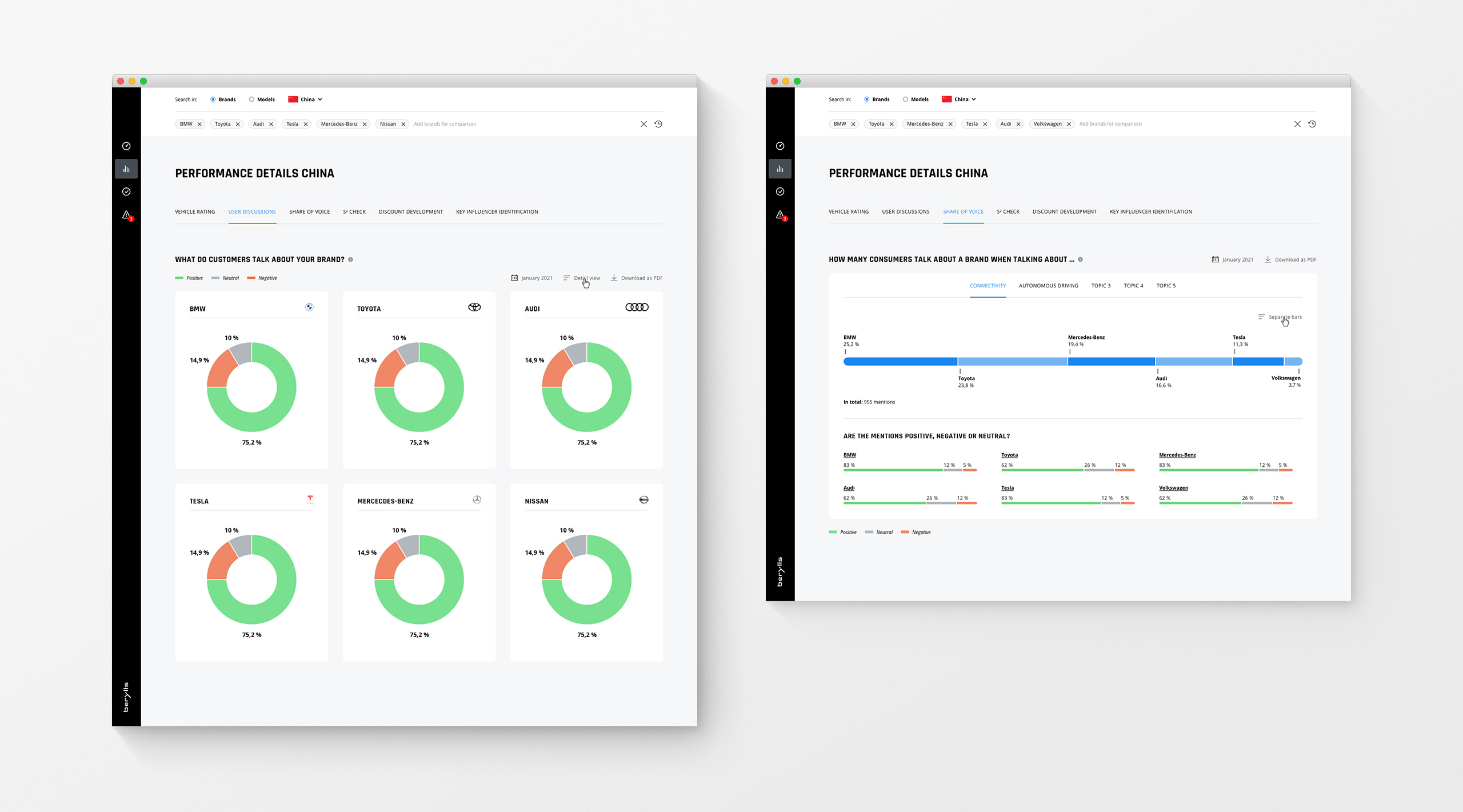The image size is (1463, 812).
Task: Open Tesla link under mentions sentiment
Action: point(1007,488)
